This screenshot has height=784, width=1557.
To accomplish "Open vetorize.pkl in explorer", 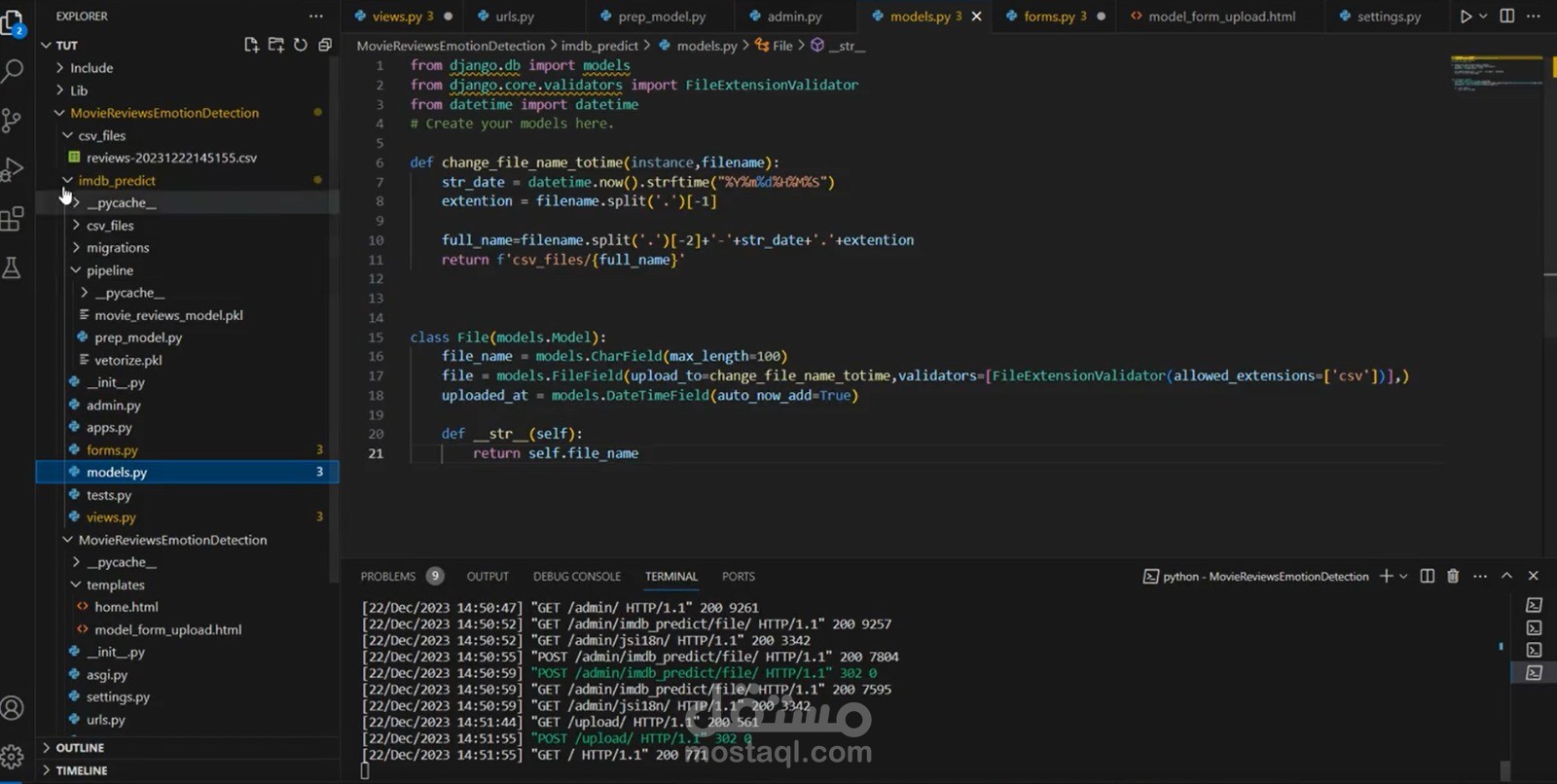I will coord(127,360).
